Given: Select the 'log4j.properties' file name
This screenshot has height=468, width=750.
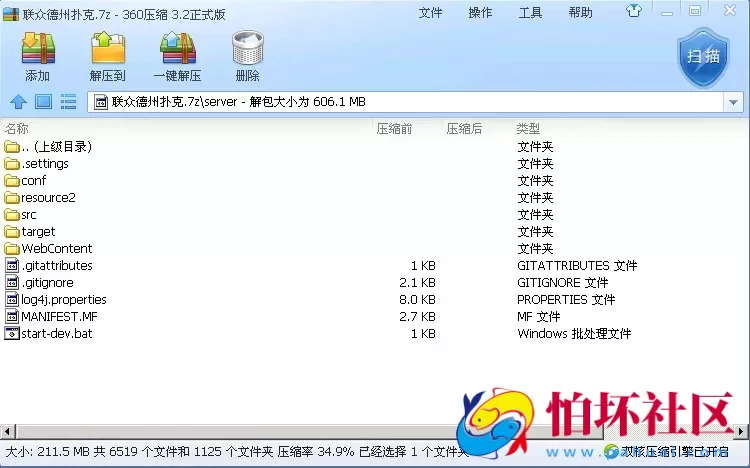Looking at the screenshot, I should (x=64, y=300).
